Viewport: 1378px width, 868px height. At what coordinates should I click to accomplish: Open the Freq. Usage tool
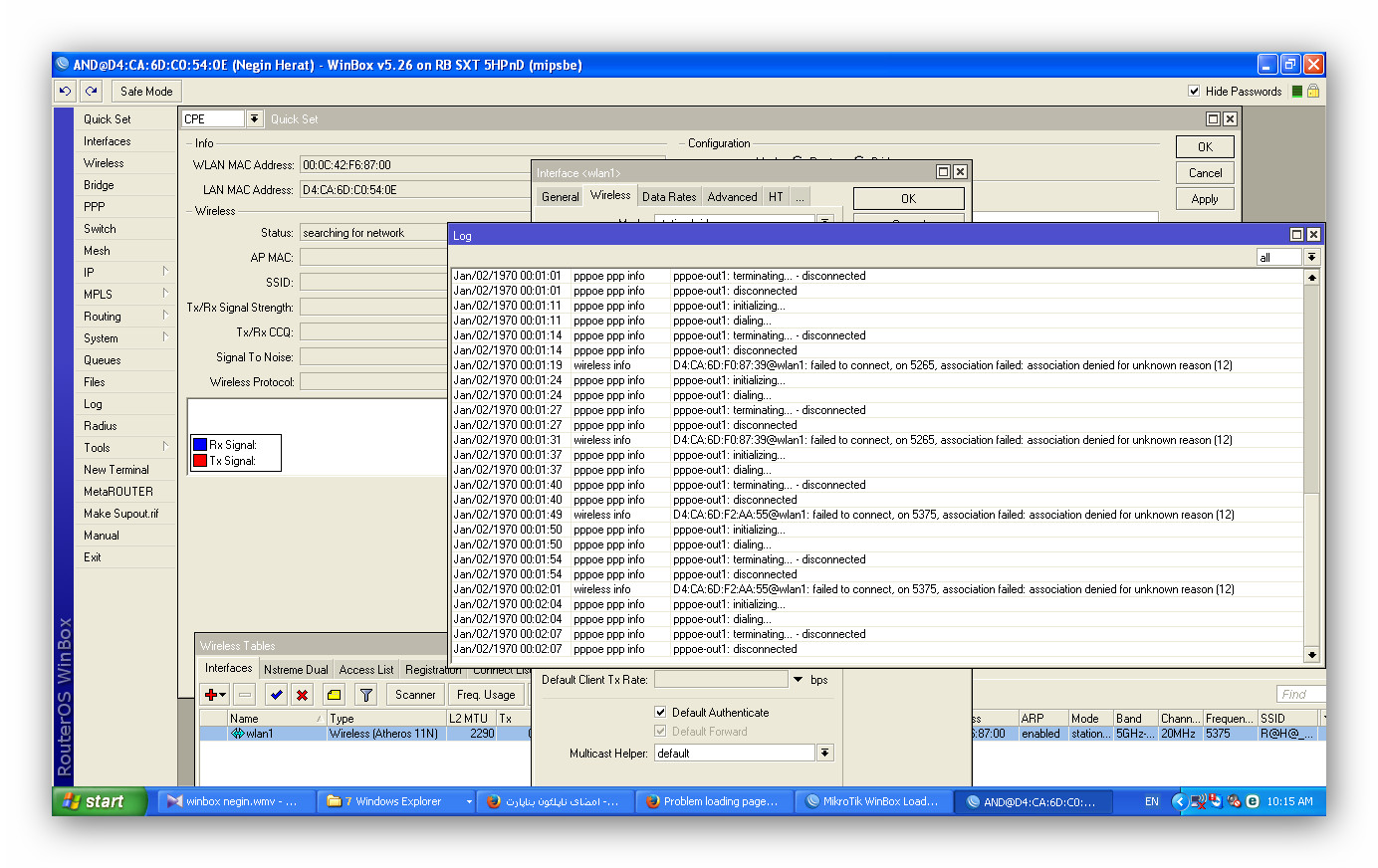(x=486, y=695)
